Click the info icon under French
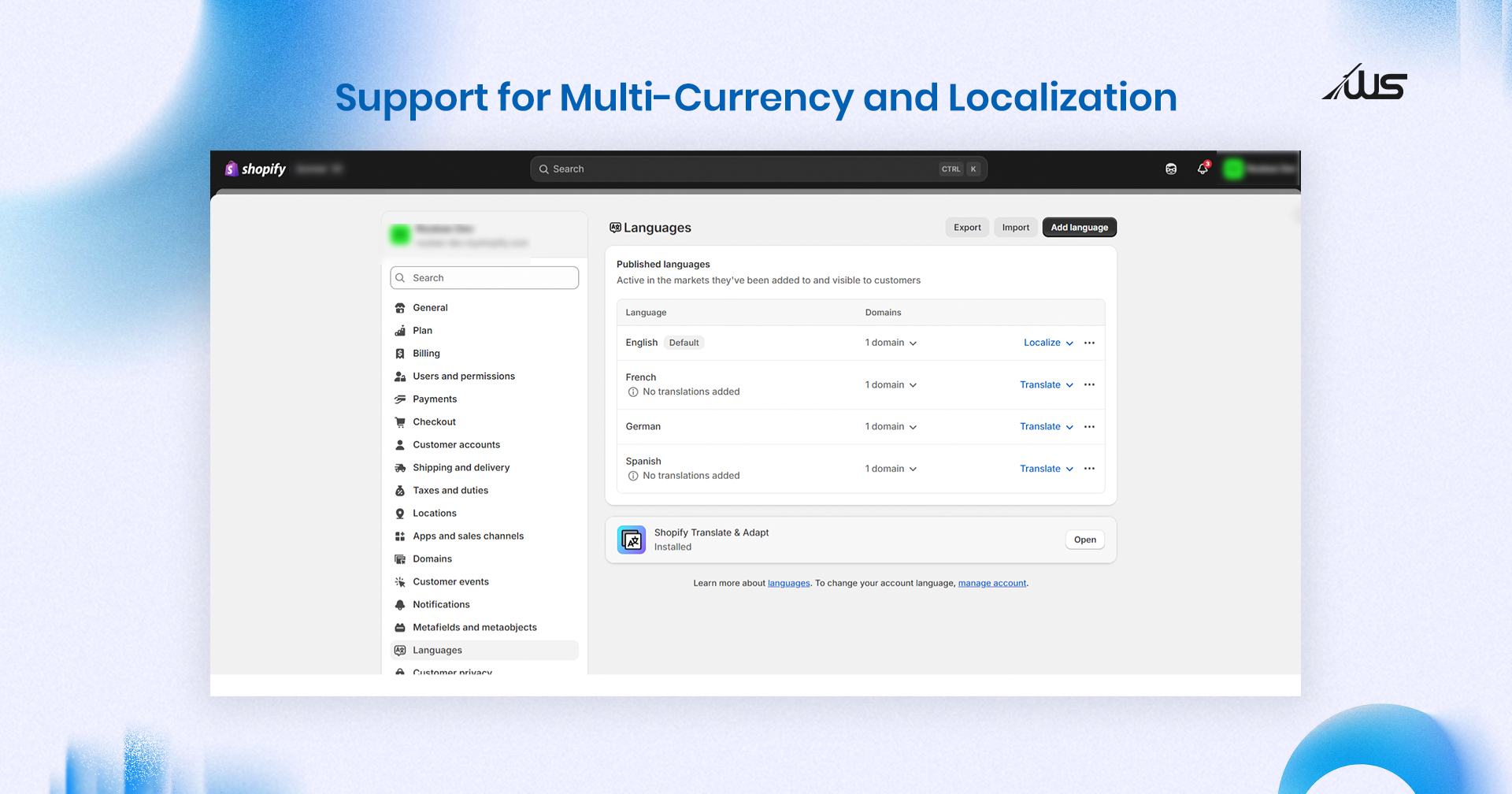 [633, 392]
